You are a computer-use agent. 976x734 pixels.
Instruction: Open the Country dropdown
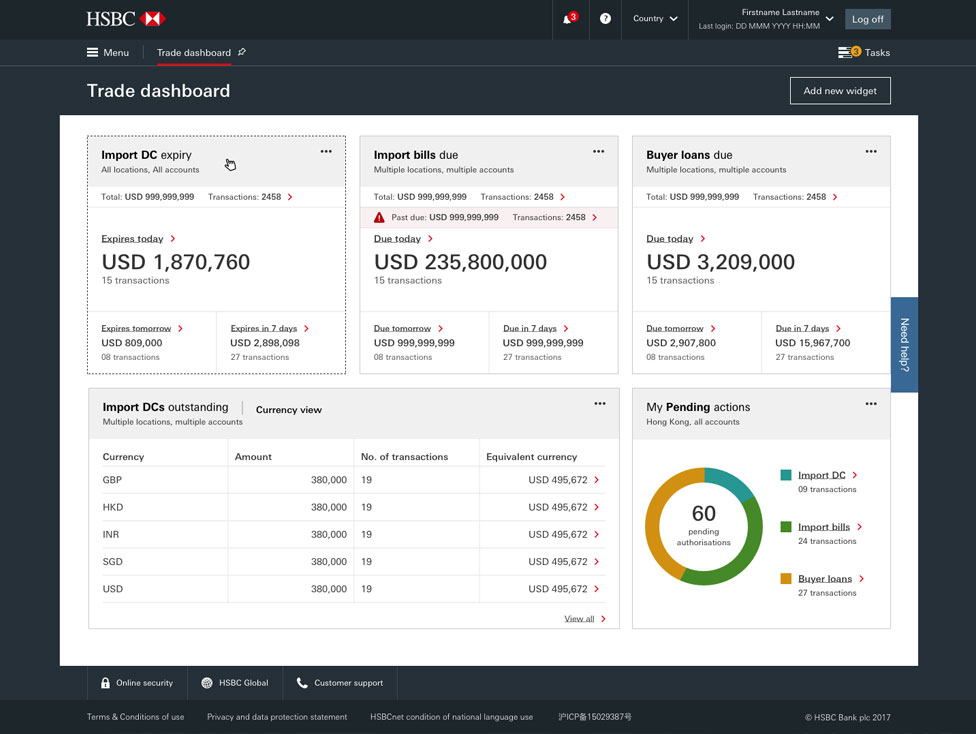pos(656,19)
